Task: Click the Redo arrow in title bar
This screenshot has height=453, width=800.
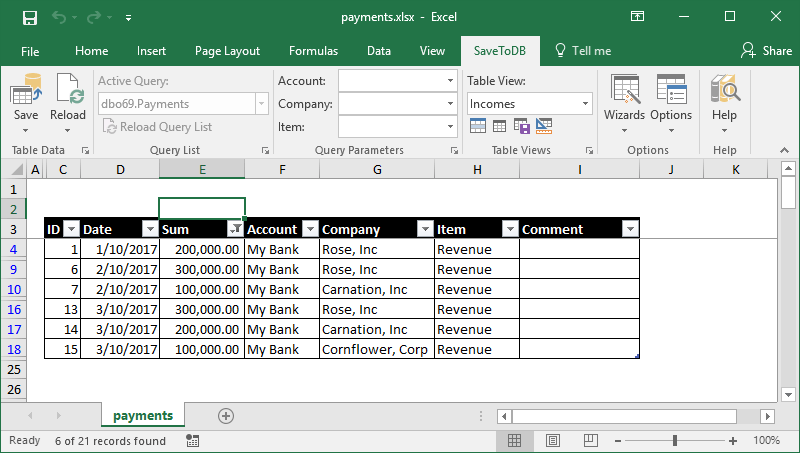Action: pyautogui.click(x=94, y=18)
